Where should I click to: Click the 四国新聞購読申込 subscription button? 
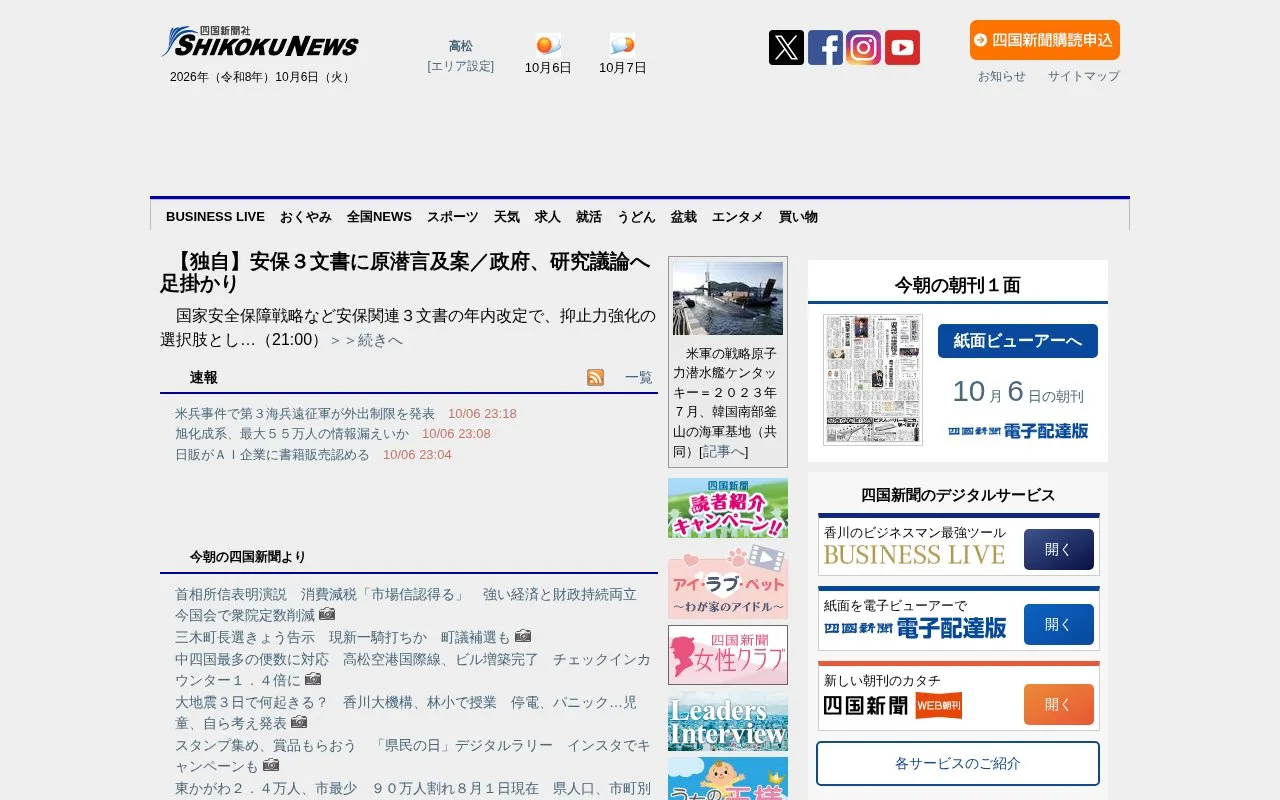click(x=1044, y=40)
